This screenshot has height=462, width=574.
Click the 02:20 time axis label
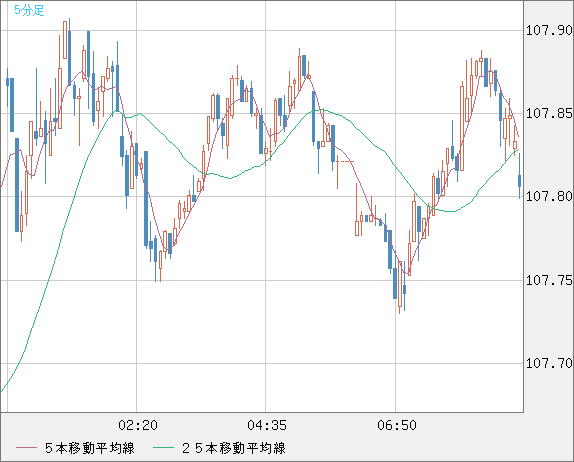(x=138, y=425)
